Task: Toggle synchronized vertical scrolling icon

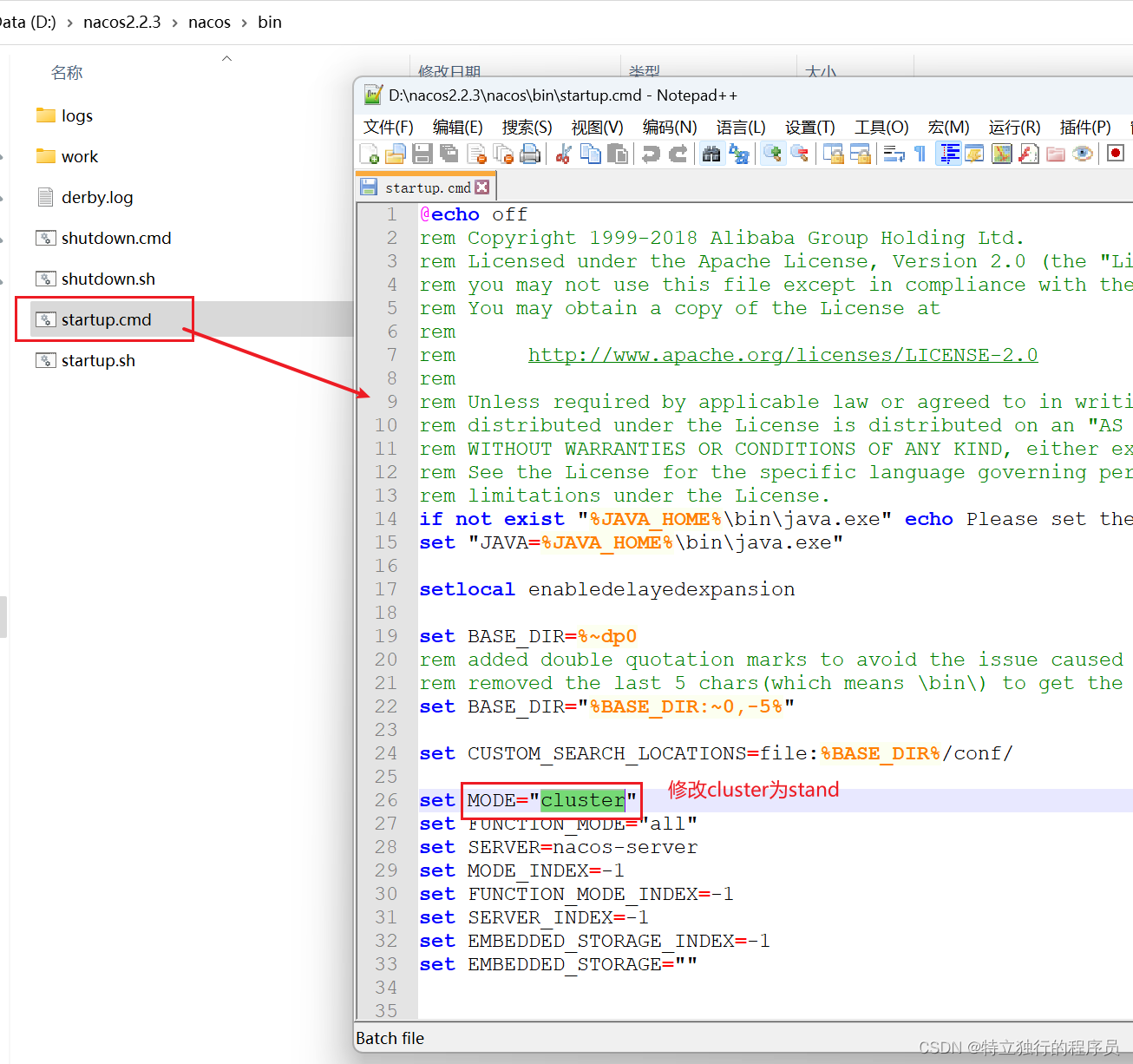Action: click(834, 154)
